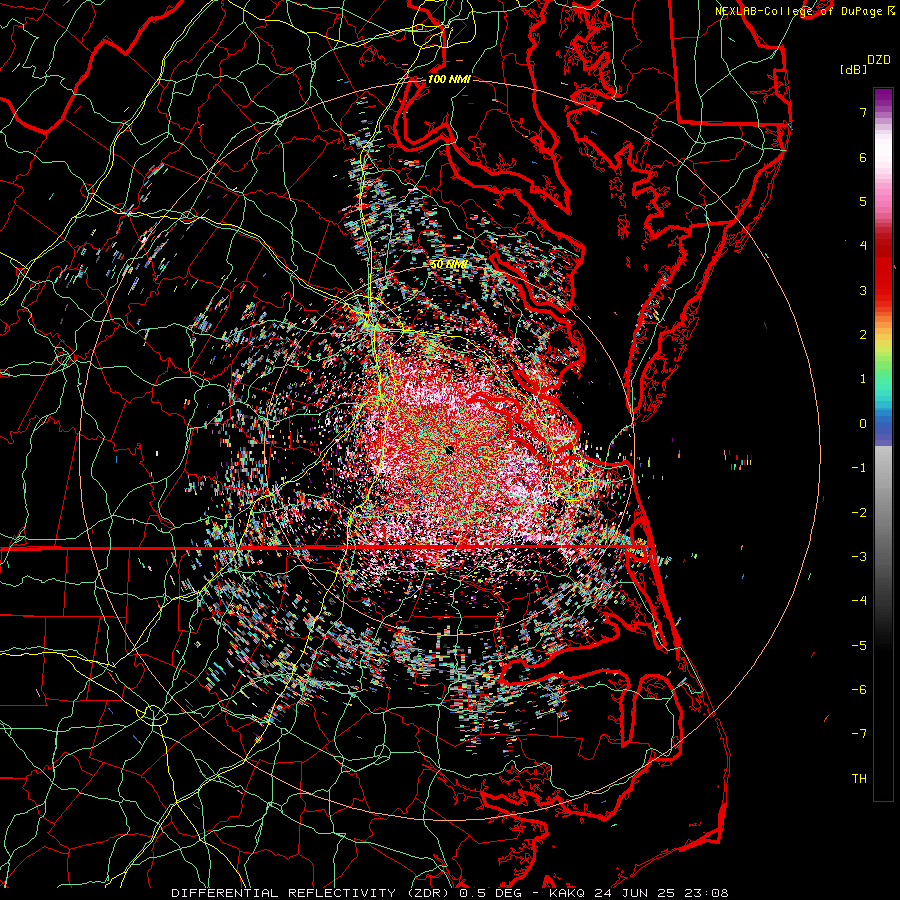Click the 24 JUN 25 23:08 timestamp
The image size is (900, 900).
coord(660,893)
